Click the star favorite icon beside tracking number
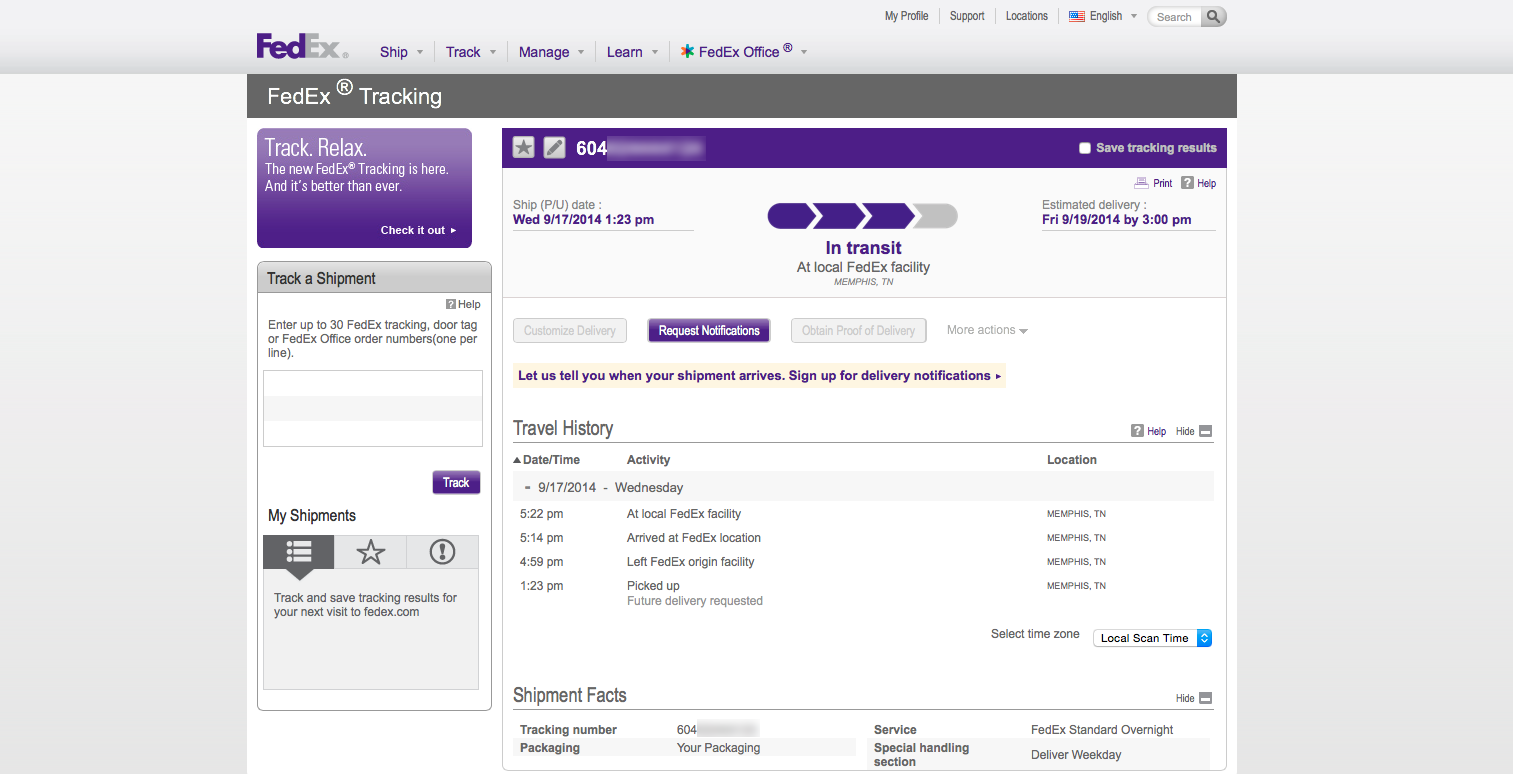The width and height of the screenshot is (1513, 774). 524,148
